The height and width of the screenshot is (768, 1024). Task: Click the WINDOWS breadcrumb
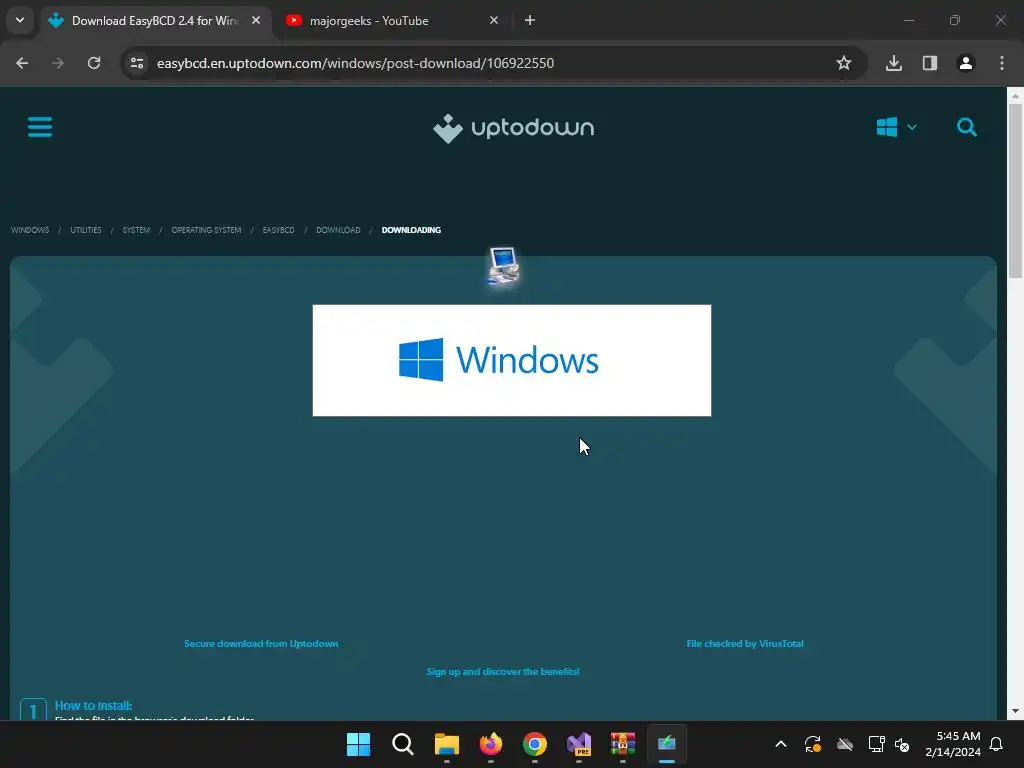click(x=30, y=230)
